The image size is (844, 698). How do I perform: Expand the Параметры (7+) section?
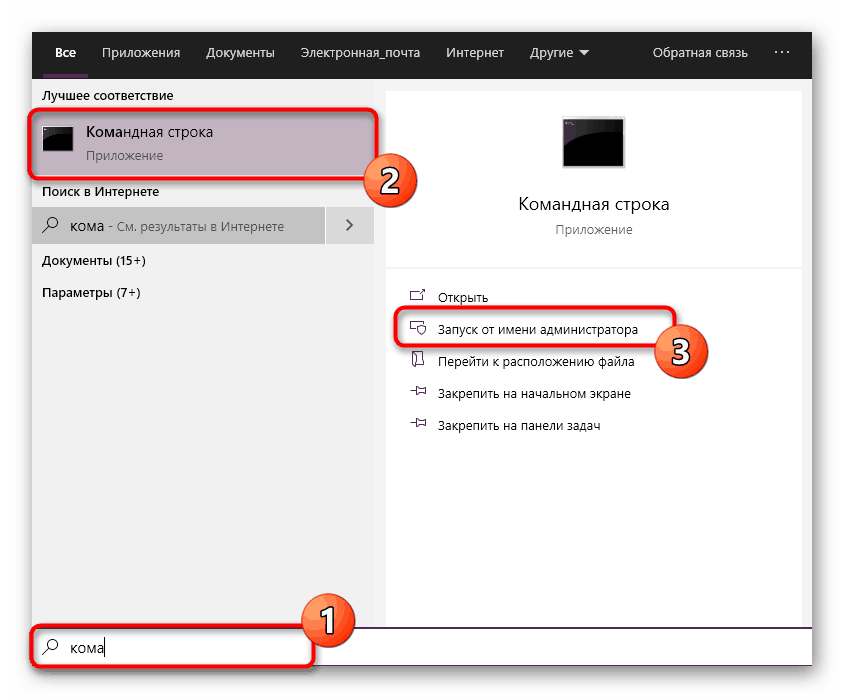[x=91, y=293]
